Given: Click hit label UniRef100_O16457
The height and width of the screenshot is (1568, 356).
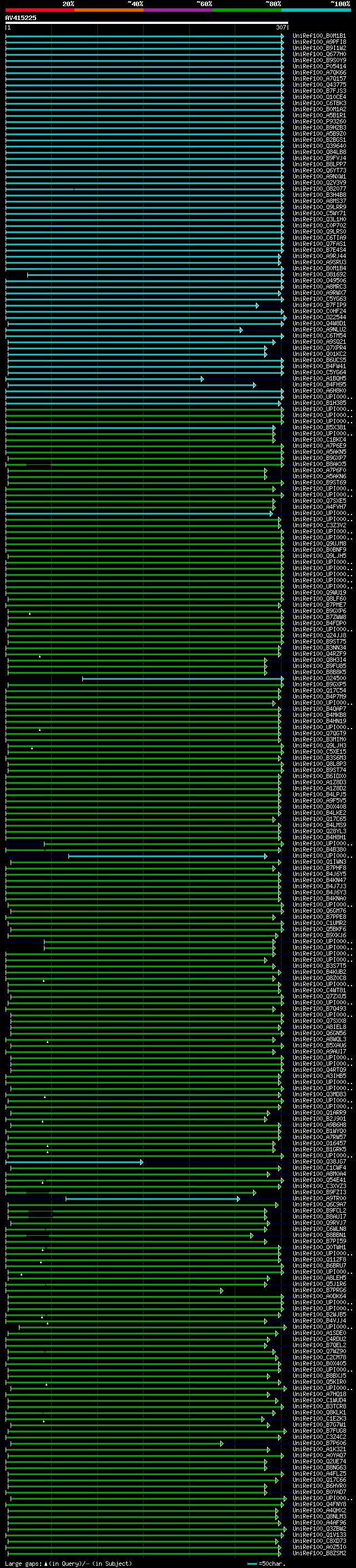Looking at the screenshot, I should click(x=319, y=1144).
